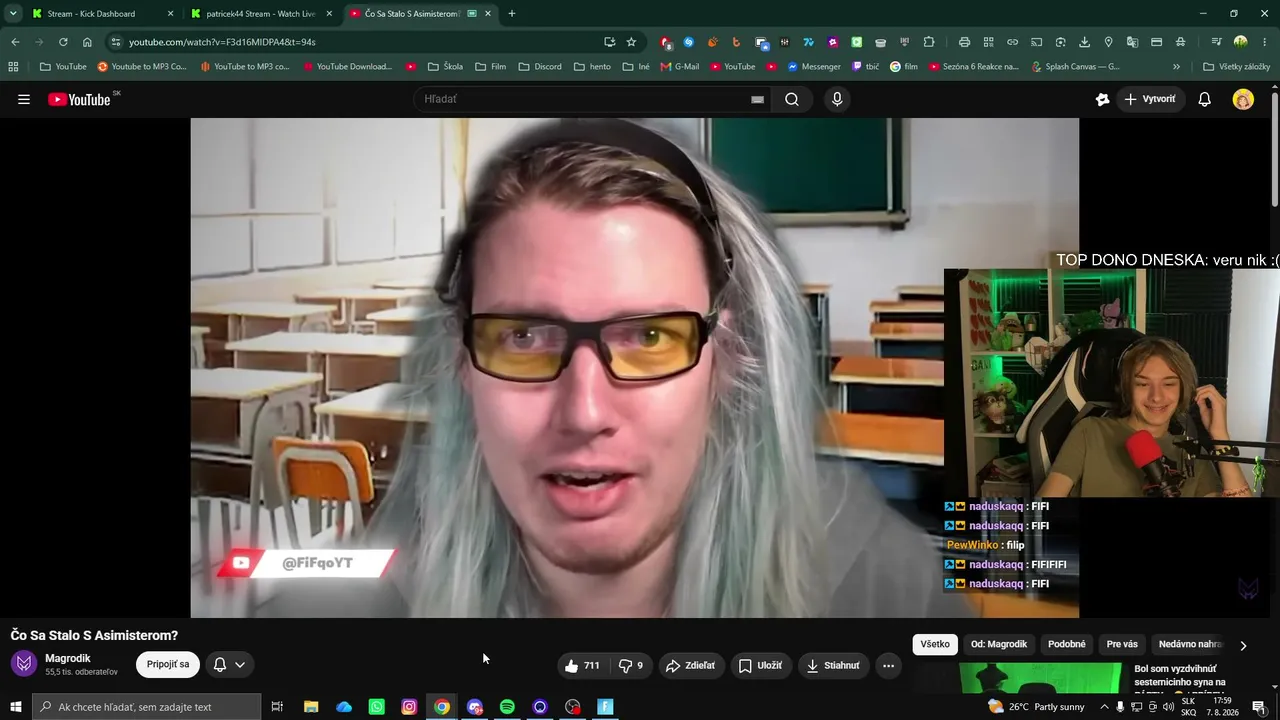
Task: Open File Explorer from the taskbar
Action: [311, 707]
